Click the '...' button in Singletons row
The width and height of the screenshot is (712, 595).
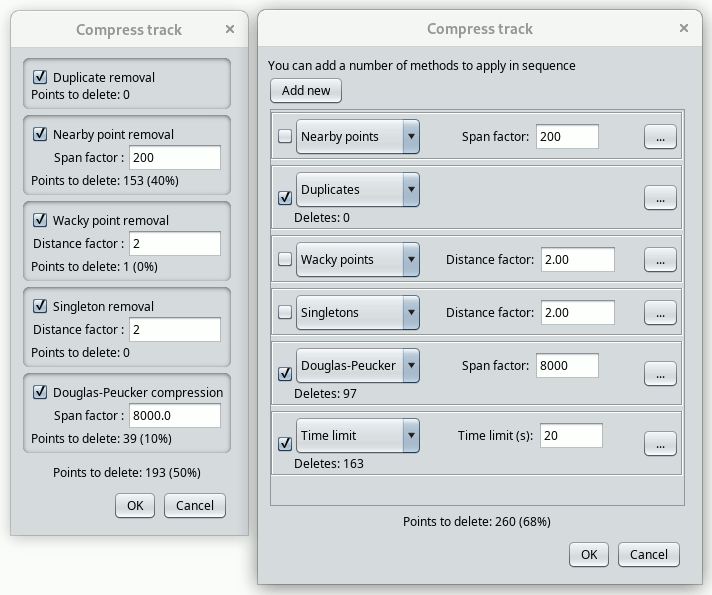[659, 313]
